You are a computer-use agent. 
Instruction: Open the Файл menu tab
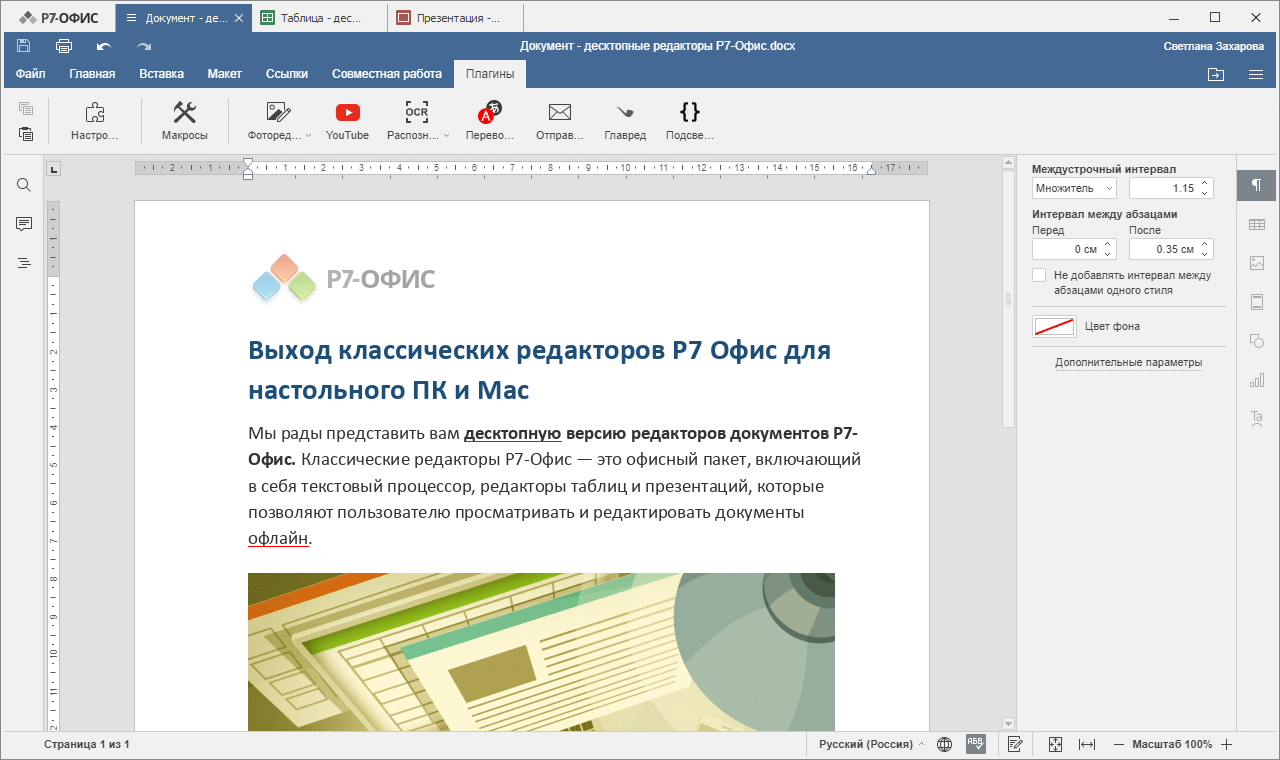(31, 74)
